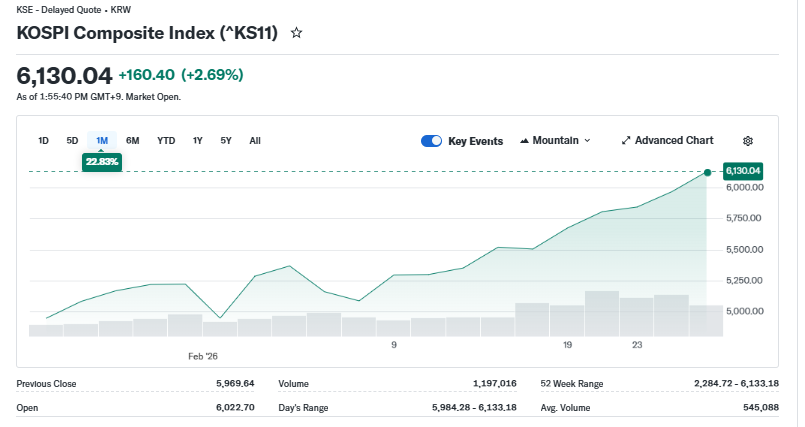Expand the Mountain chart type dropdown chevron
The width and height of the screenshot is (805, 427).
tap(587, 141)
